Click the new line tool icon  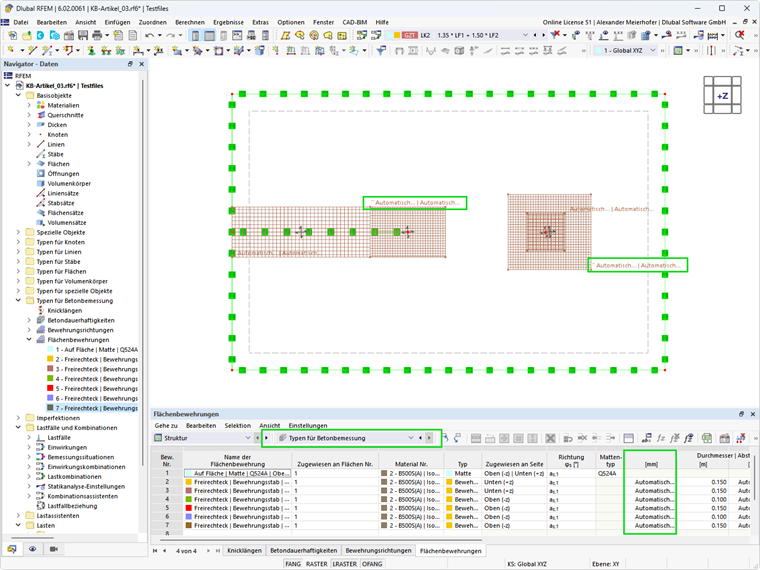(32, 50)
